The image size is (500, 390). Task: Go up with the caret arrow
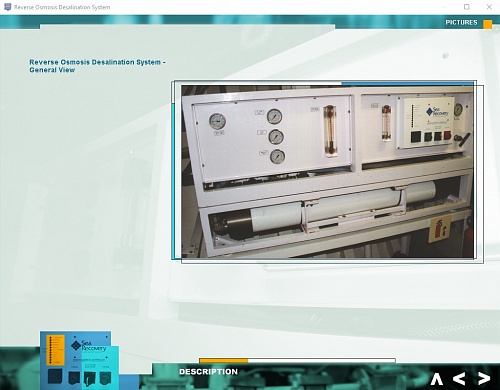[436, 379]
